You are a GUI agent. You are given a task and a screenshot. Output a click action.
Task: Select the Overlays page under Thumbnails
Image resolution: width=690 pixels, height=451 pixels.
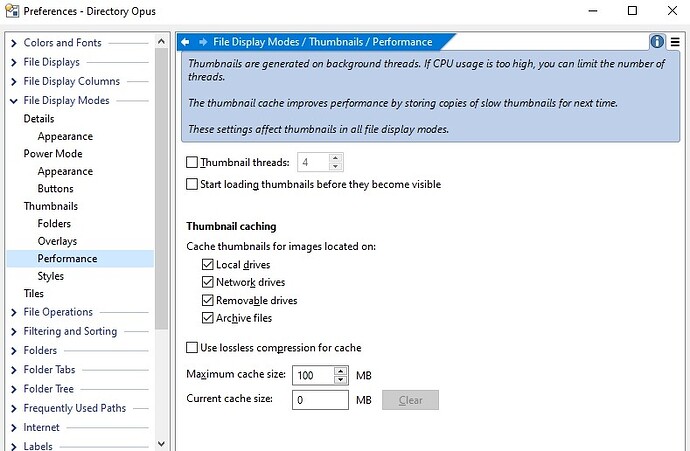(57, 241)
